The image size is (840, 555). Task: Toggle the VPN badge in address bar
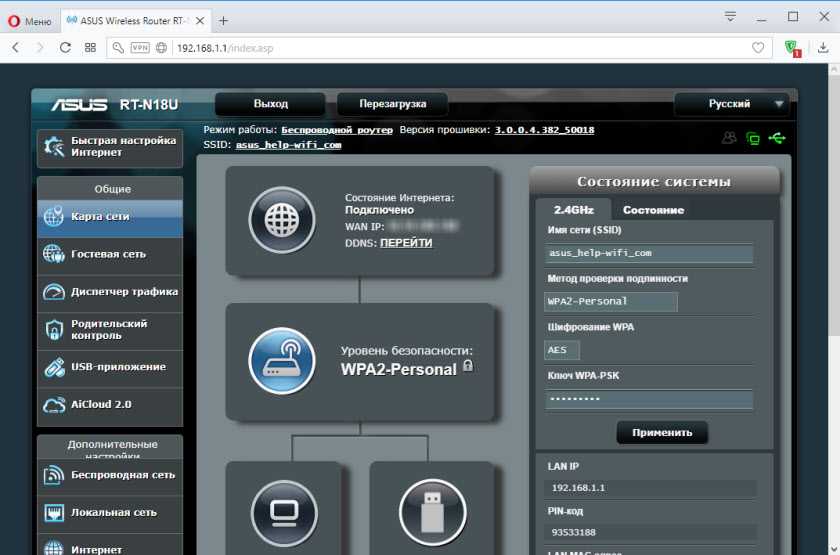point(139,47)
